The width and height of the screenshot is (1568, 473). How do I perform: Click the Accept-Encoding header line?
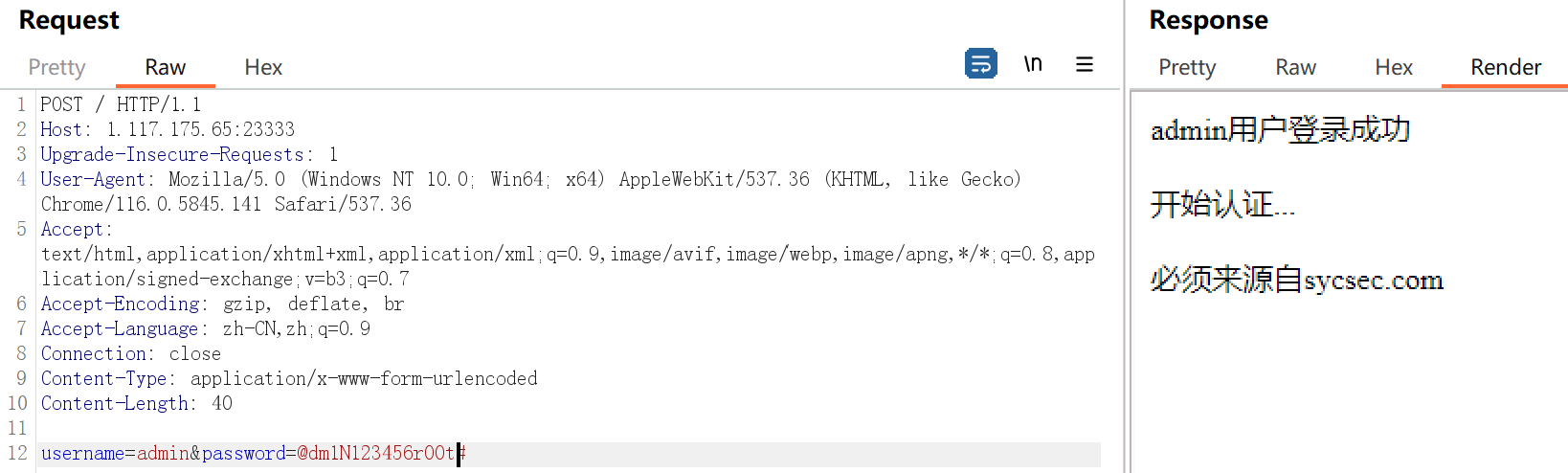(x=222, y=304)
